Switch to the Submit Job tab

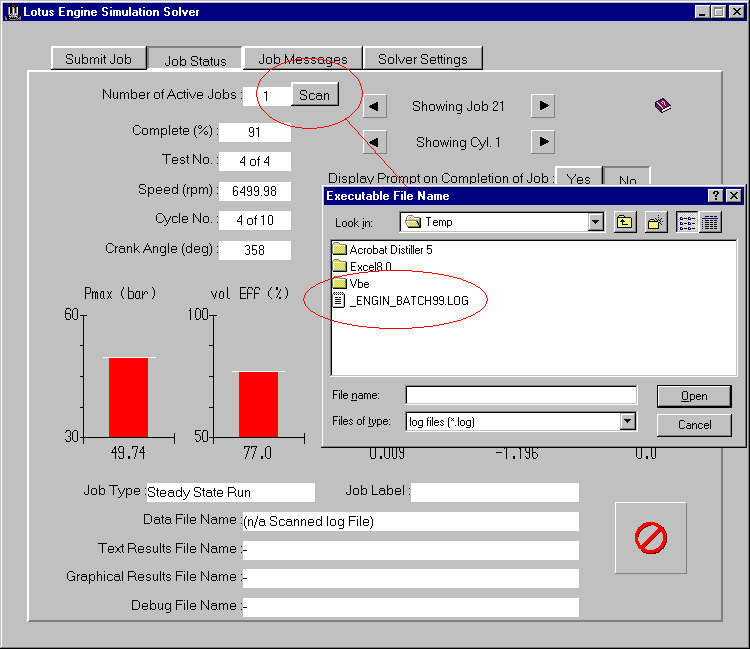tap(99, 59)
